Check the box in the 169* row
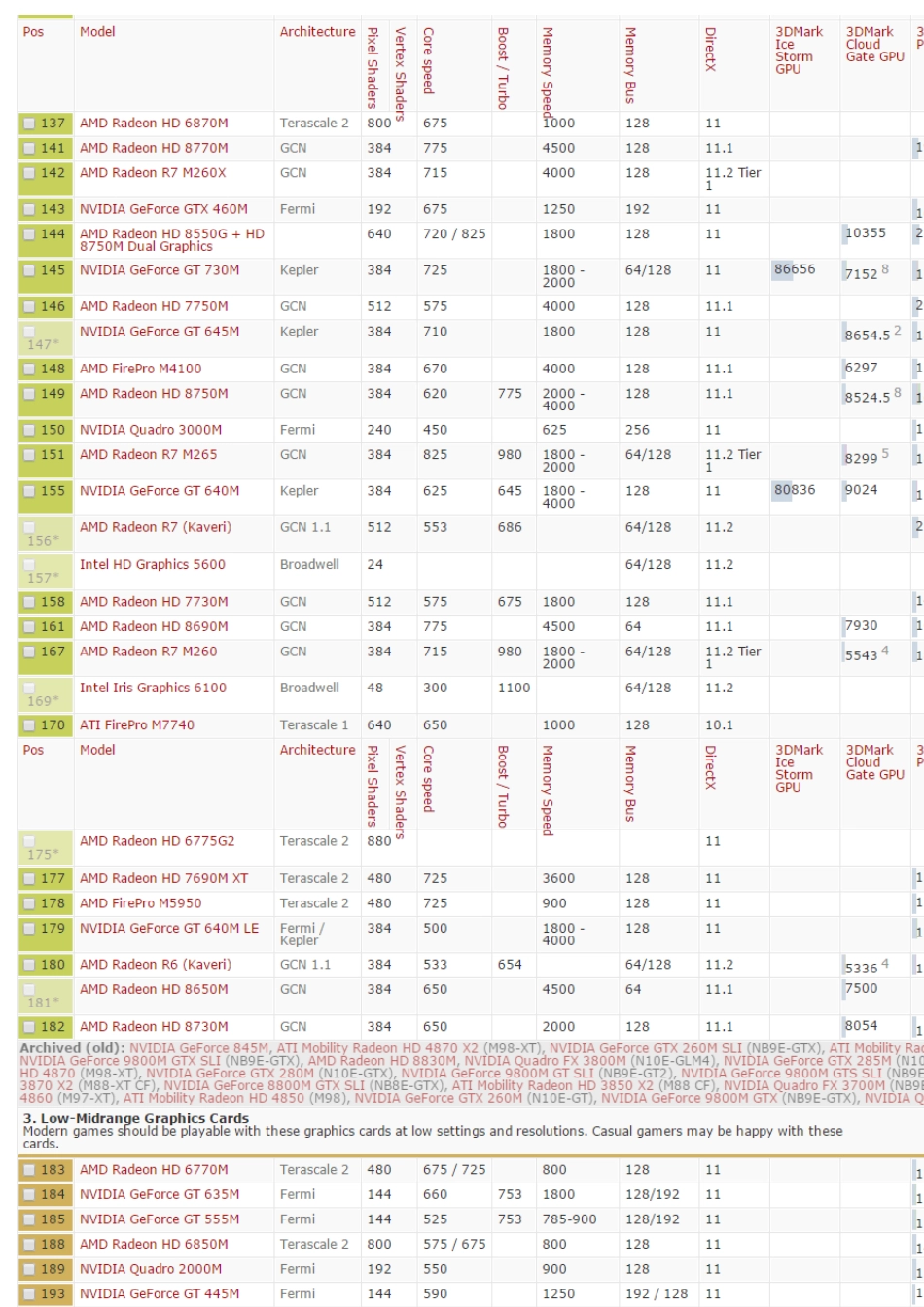The image size is (924, 1307). pos(29,688)
